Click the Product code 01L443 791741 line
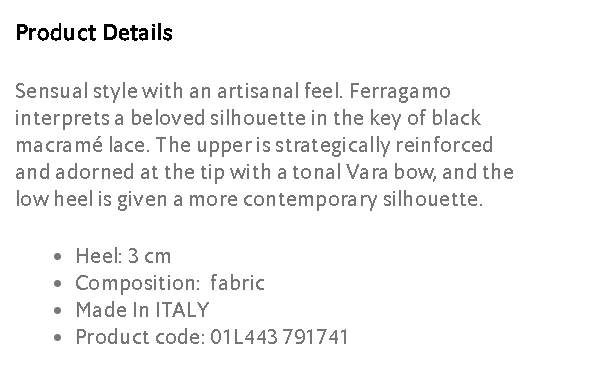This screenshot has height=367, width=613. click(212, 337)
